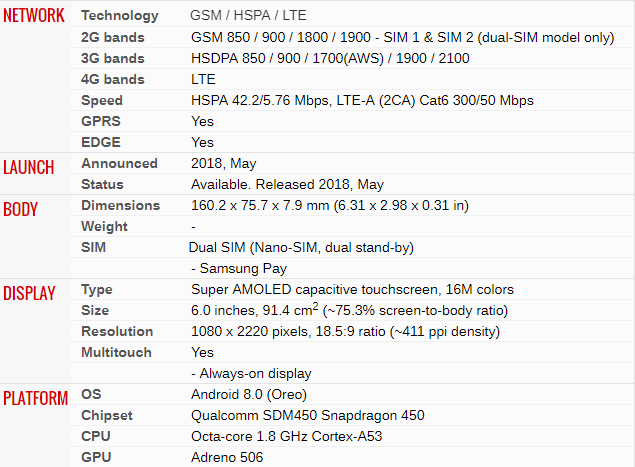Click the 4G bands label
The height and width of the screenshot is (467, 635).
(x=112, y=79)
